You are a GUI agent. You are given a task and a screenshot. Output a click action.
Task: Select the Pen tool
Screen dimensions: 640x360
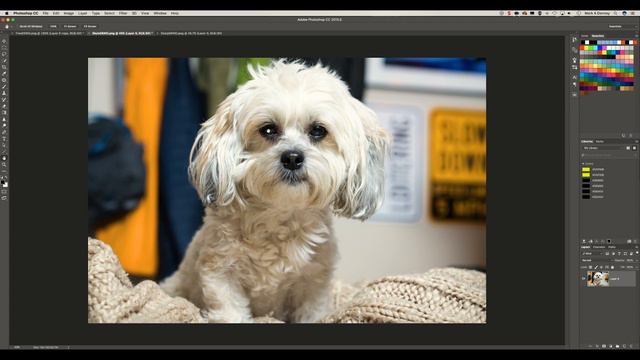4,132
